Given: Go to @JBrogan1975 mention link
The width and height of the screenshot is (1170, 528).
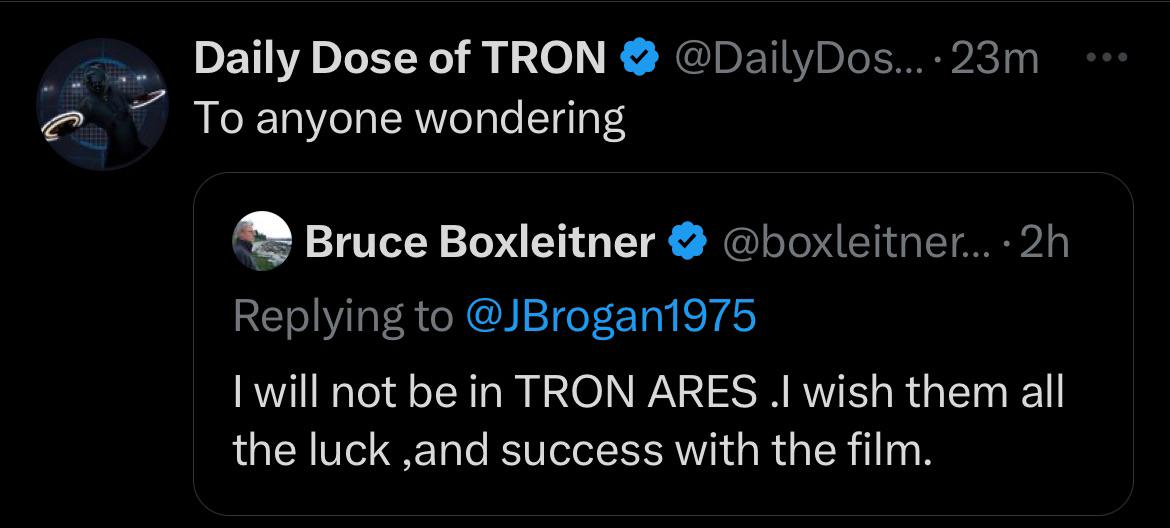Looking at the screenshot, I should (611, 316).
